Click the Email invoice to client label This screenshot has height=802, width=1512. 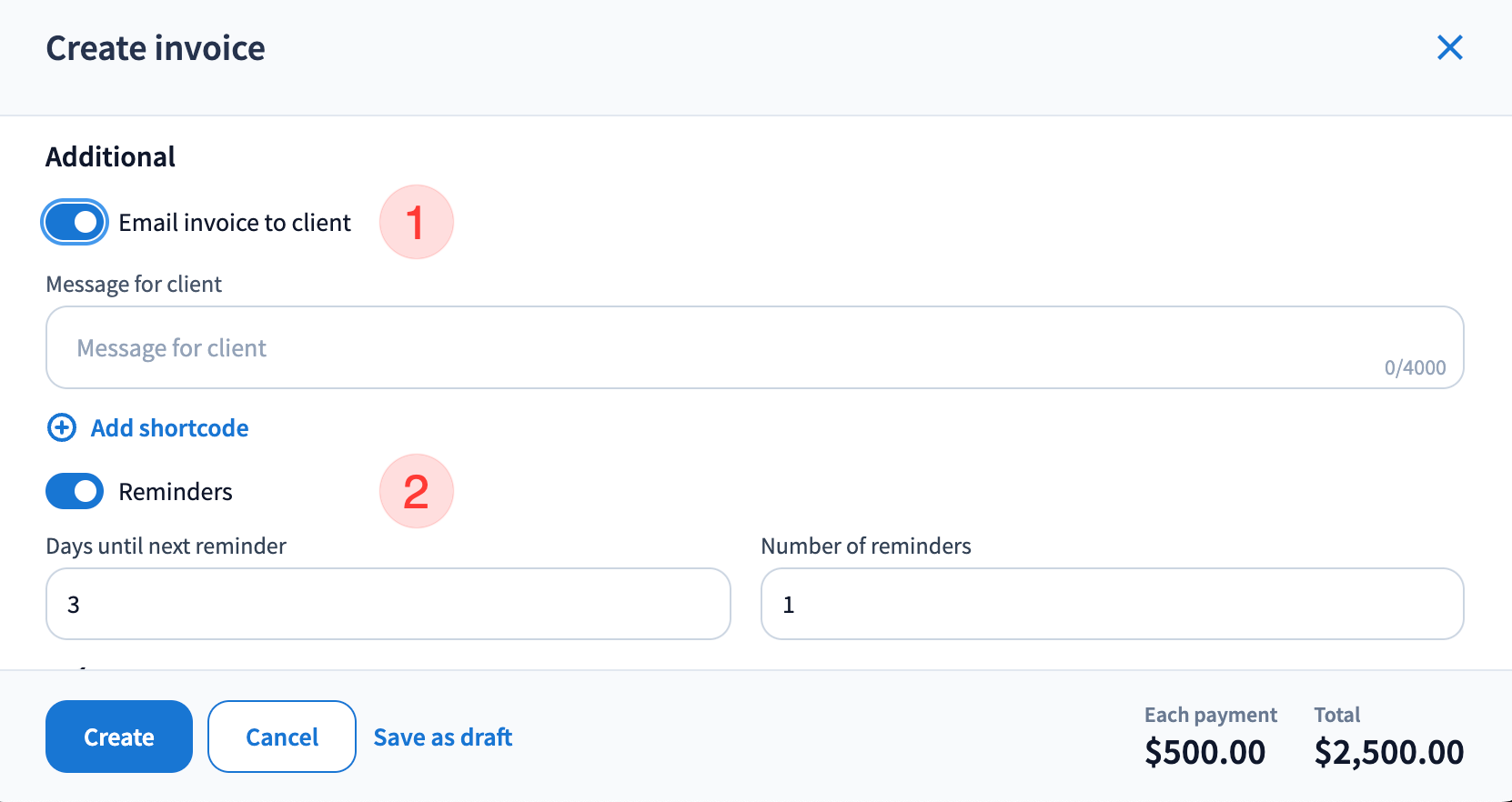(235, 223)
